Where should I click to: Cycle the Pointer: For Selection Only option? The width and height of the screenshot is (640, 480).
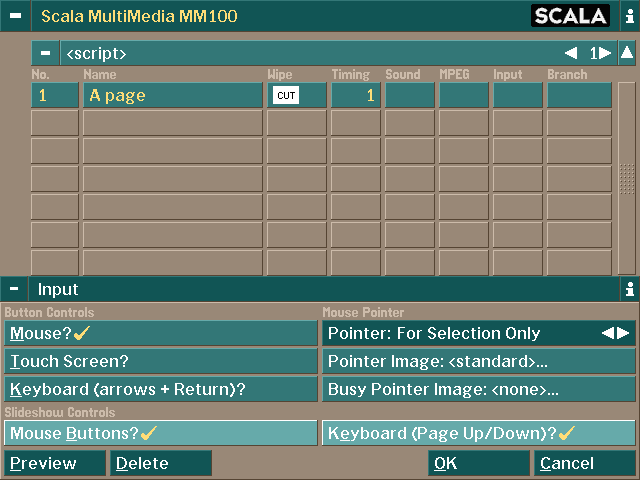coord(478,333)
